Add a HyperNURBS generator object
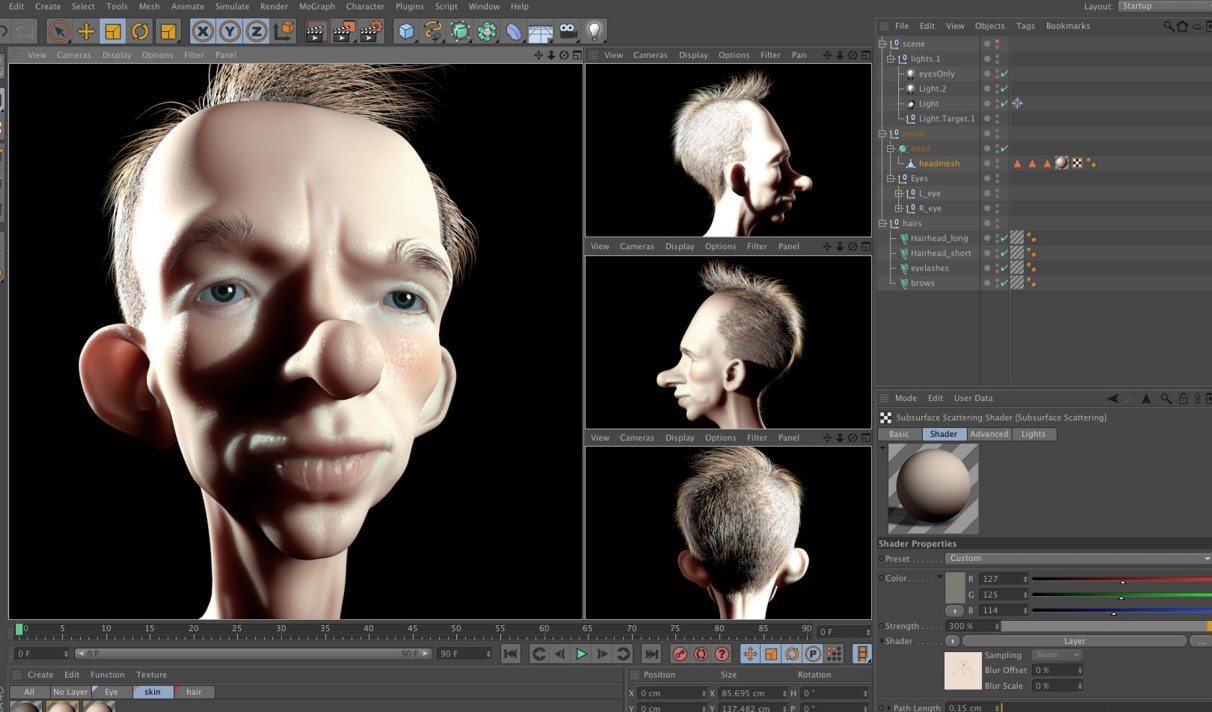Screen dimensions: 1212x712 coord(460,32)
